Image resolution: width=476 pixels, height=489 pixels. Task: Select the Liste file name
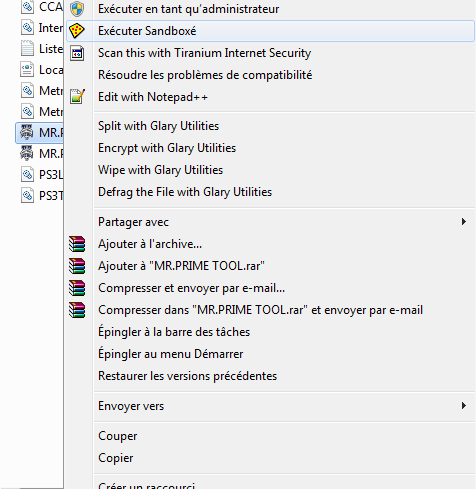point(51,49)
